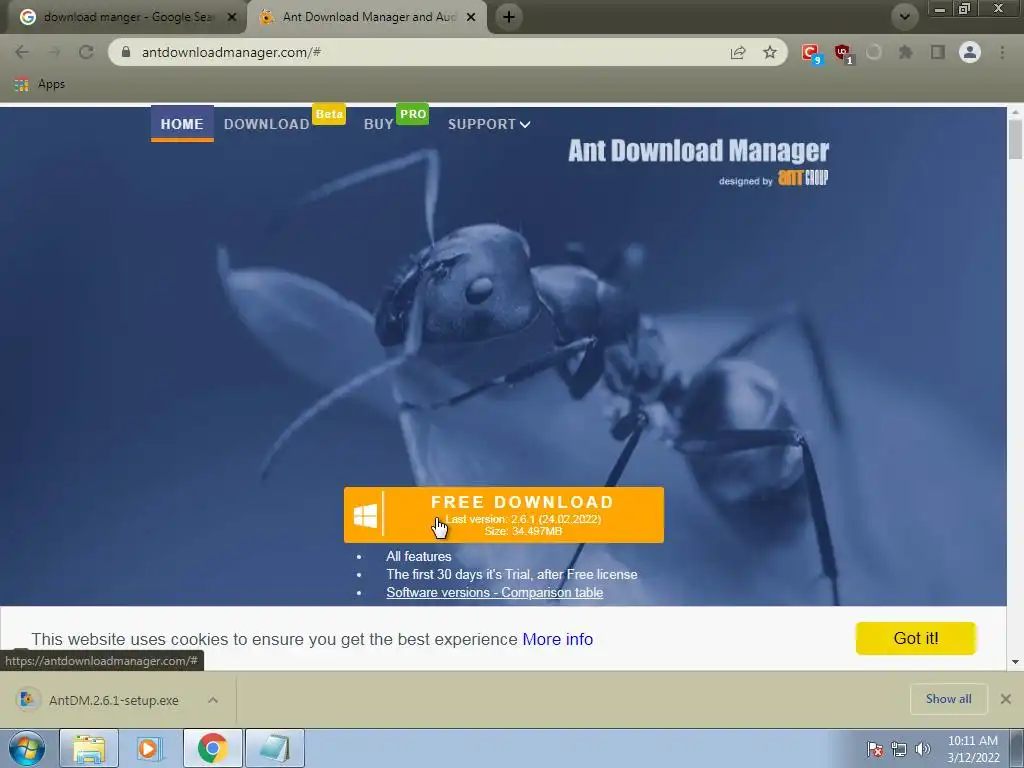Open a new tab with plus button
1024x768 pixels.
(509, 17)
